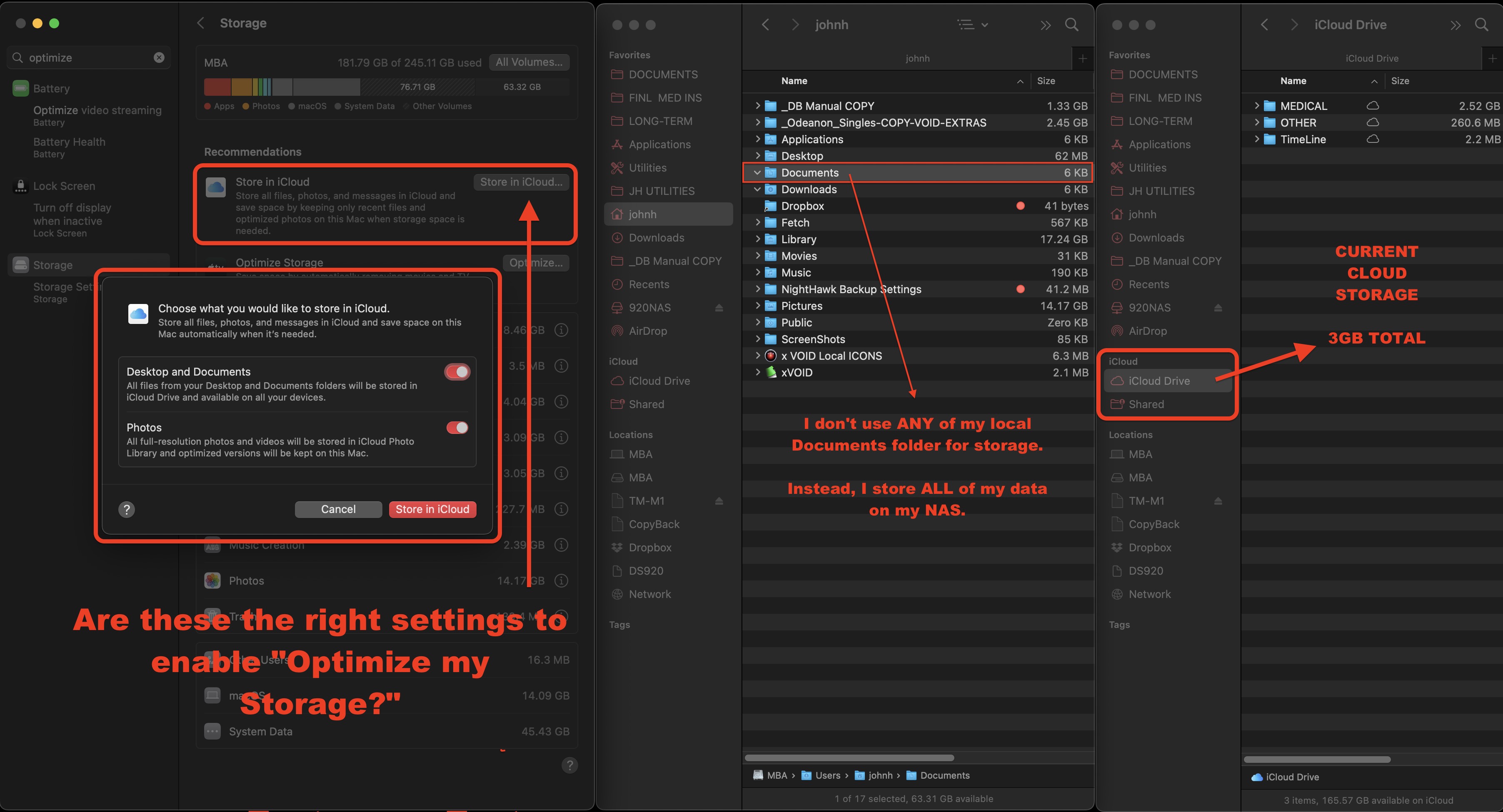Collapse the Documents folder disclosure triangle

[757, 173]
